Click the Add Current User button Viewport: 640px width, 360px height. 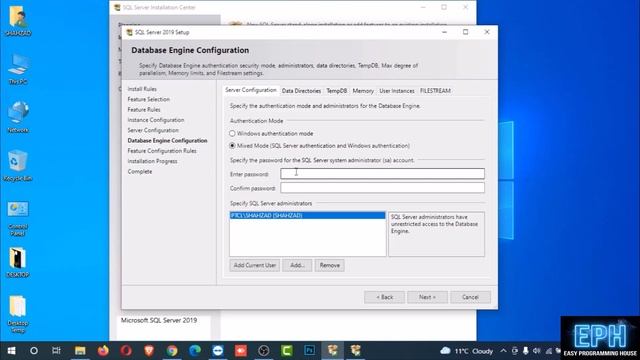(x=255, y=265)
